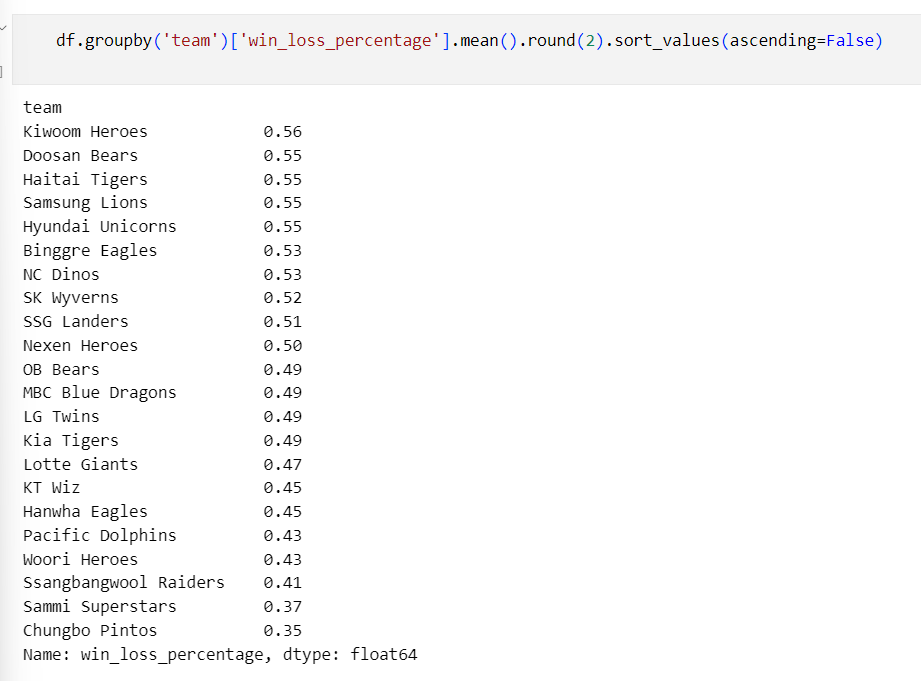This screenshot has height=681, width=921.
Task: Select the 'Kia Tigers' row label
Action: point(70,441)
